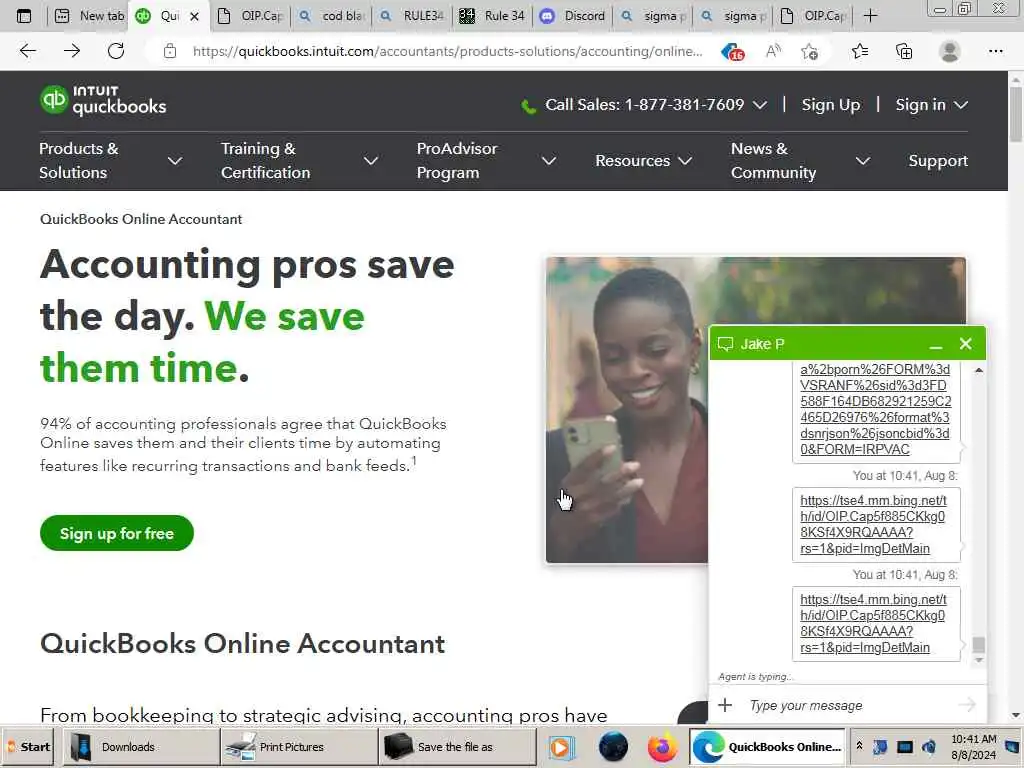
Task: Reload the page with the refresh icon
Action: [x=116, y=51]
